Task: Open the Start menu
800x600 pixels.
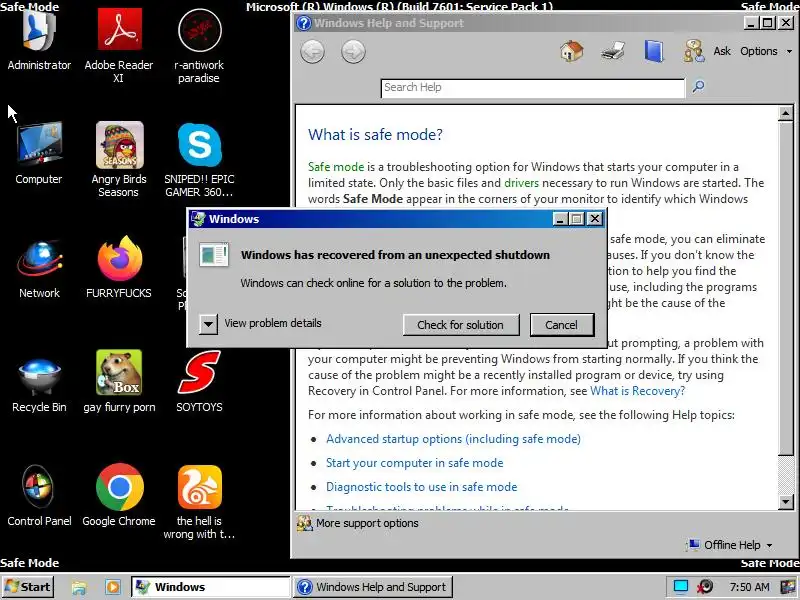Action: (x=28, y=587)
